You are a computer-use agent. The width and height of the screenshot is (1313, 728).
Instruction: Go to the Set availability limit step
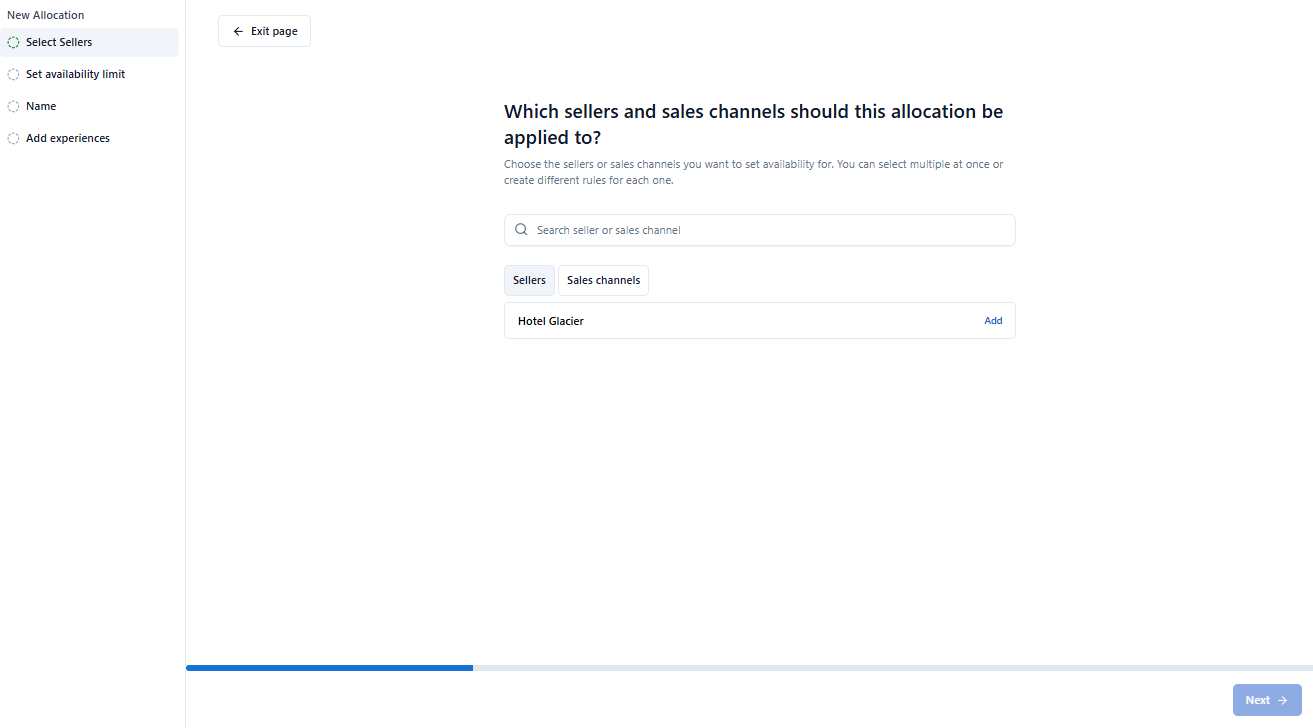[75, 75]
